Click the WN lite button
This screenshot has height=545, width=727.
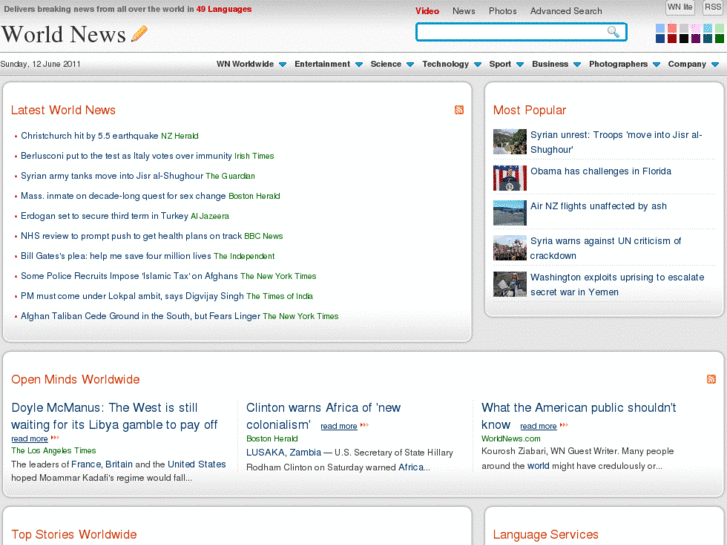pos(680,7)
